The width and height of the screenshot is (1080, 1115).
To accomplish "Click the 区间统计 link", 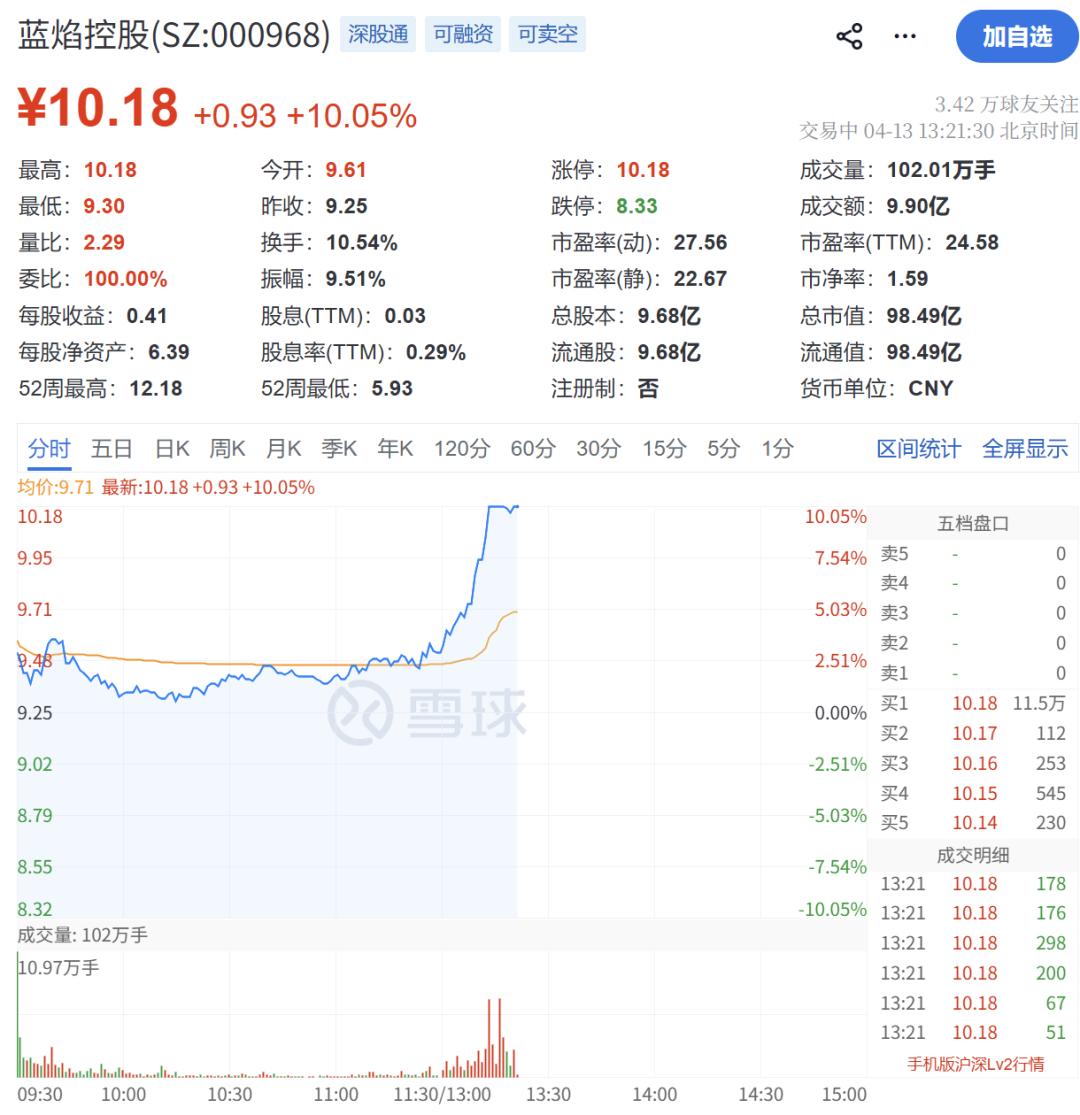I will 918,448.
